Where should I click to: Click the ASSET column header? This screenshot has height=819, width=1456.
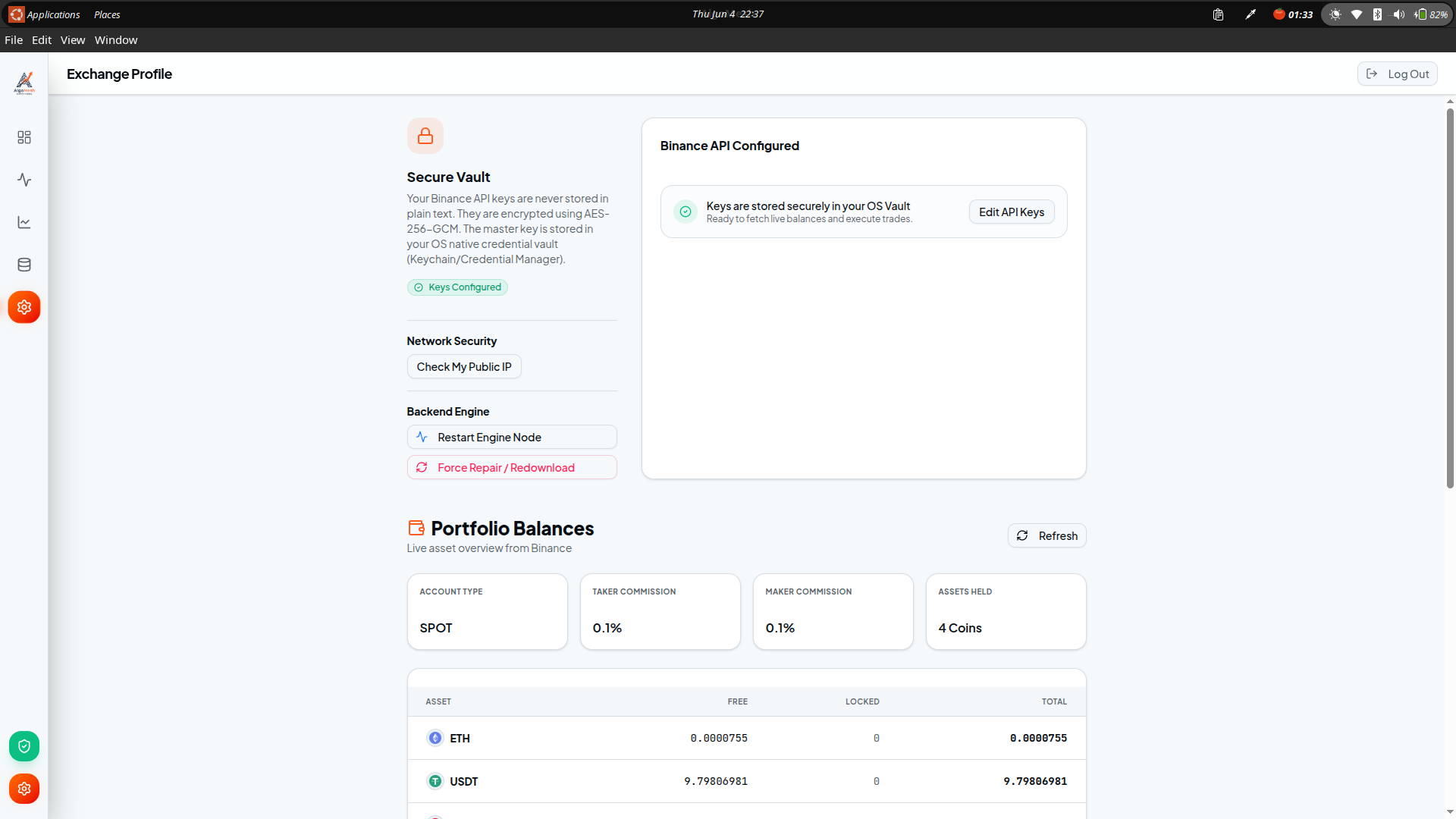(438, 702)
